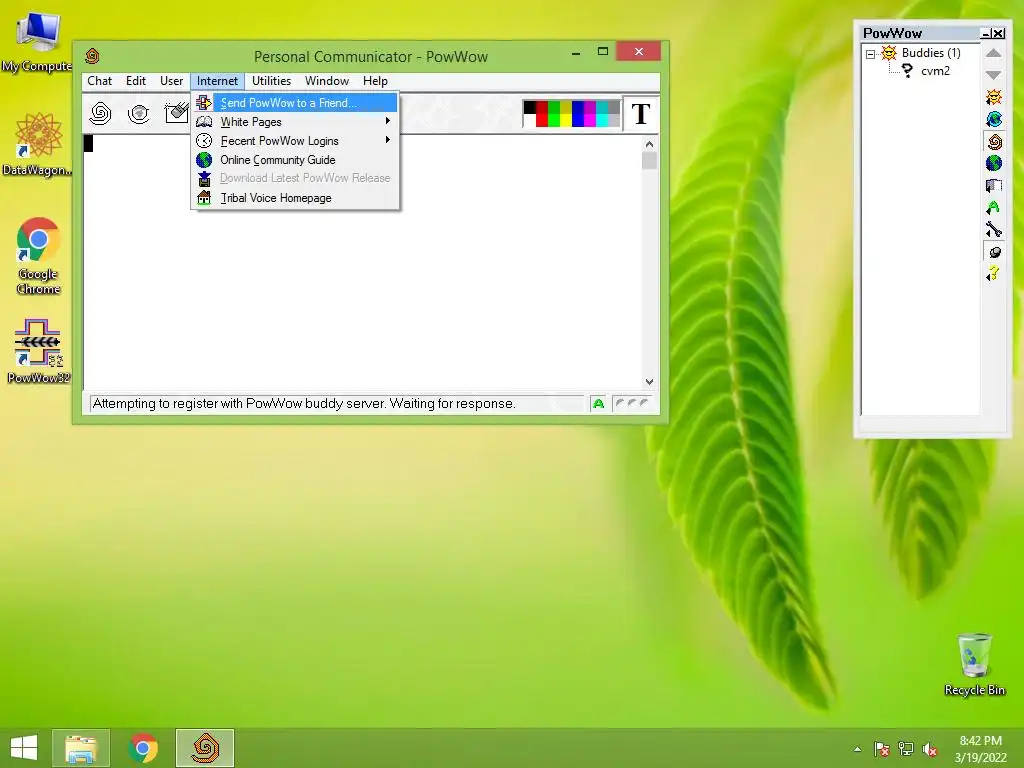Pick the bright blue color swatch
This screenshot has width=1024, height=768.
pyautogui.click(x=578, y=120)
